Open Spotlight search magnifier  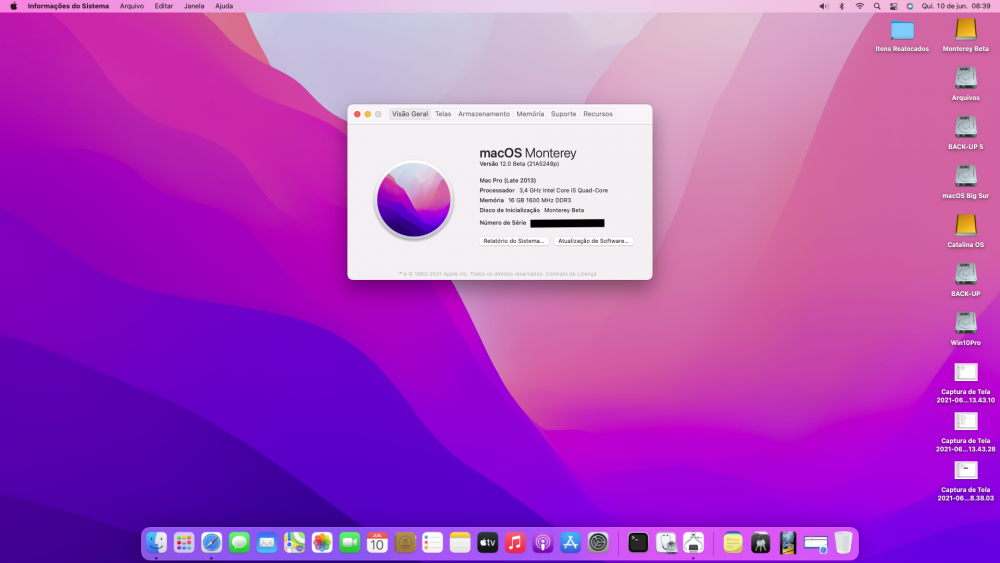tap(877, 6)
